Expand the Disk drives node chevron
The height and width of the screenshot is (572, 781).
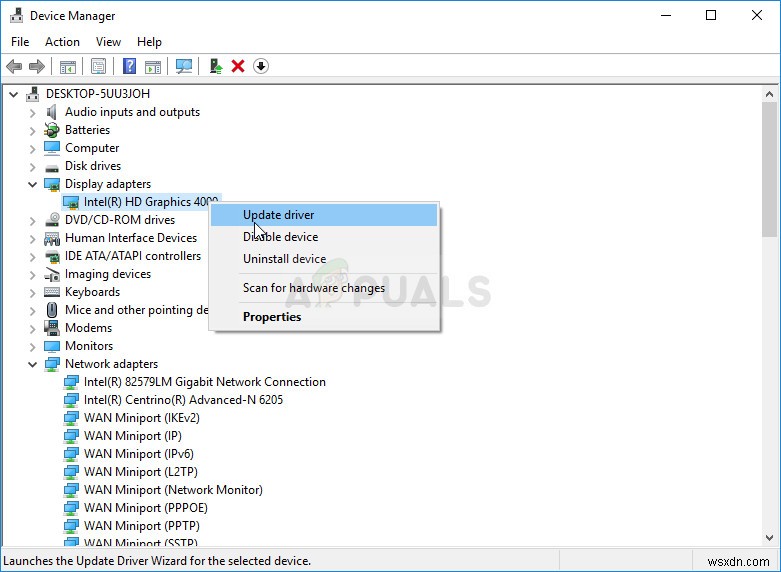pyautogui.click(x=32, y=167)
